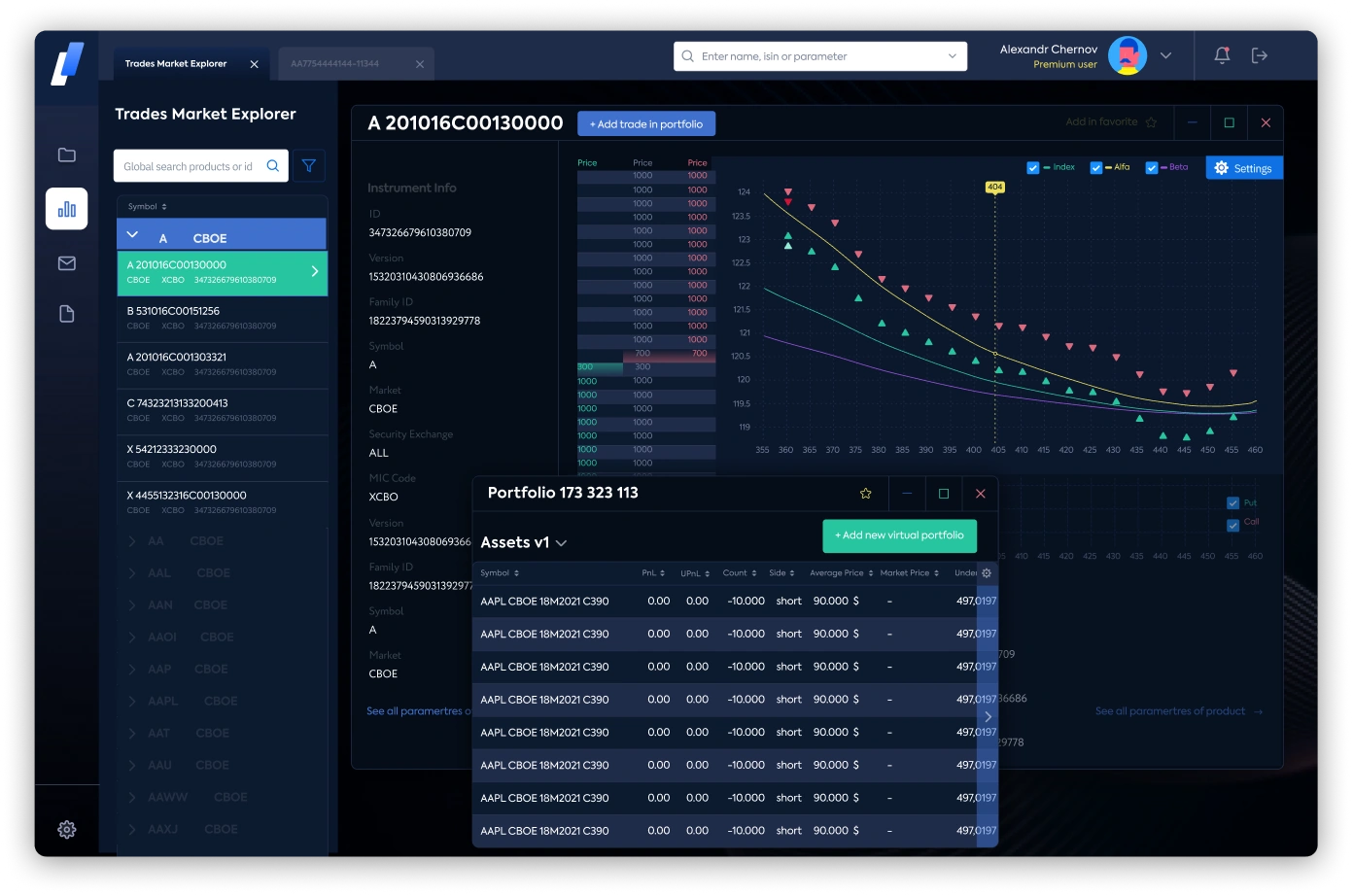
Task: Click the Enter name, isin or parameter field
Action: 820,56
